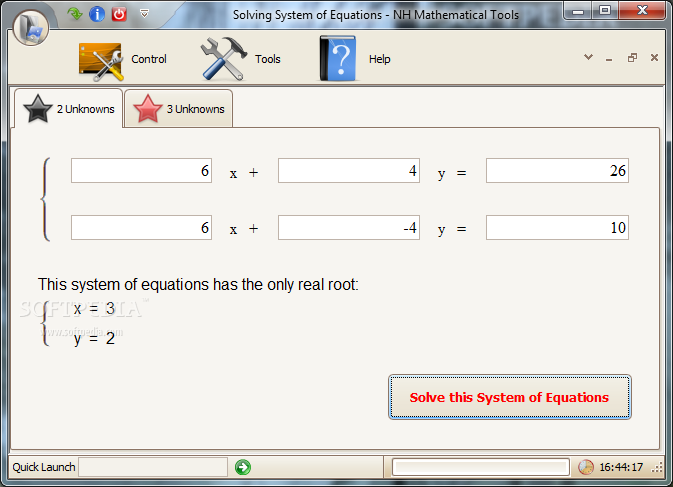Open the blue info icon
This screenshot has height=487, width=673.
pyautogui.click(x=97, y=14)
